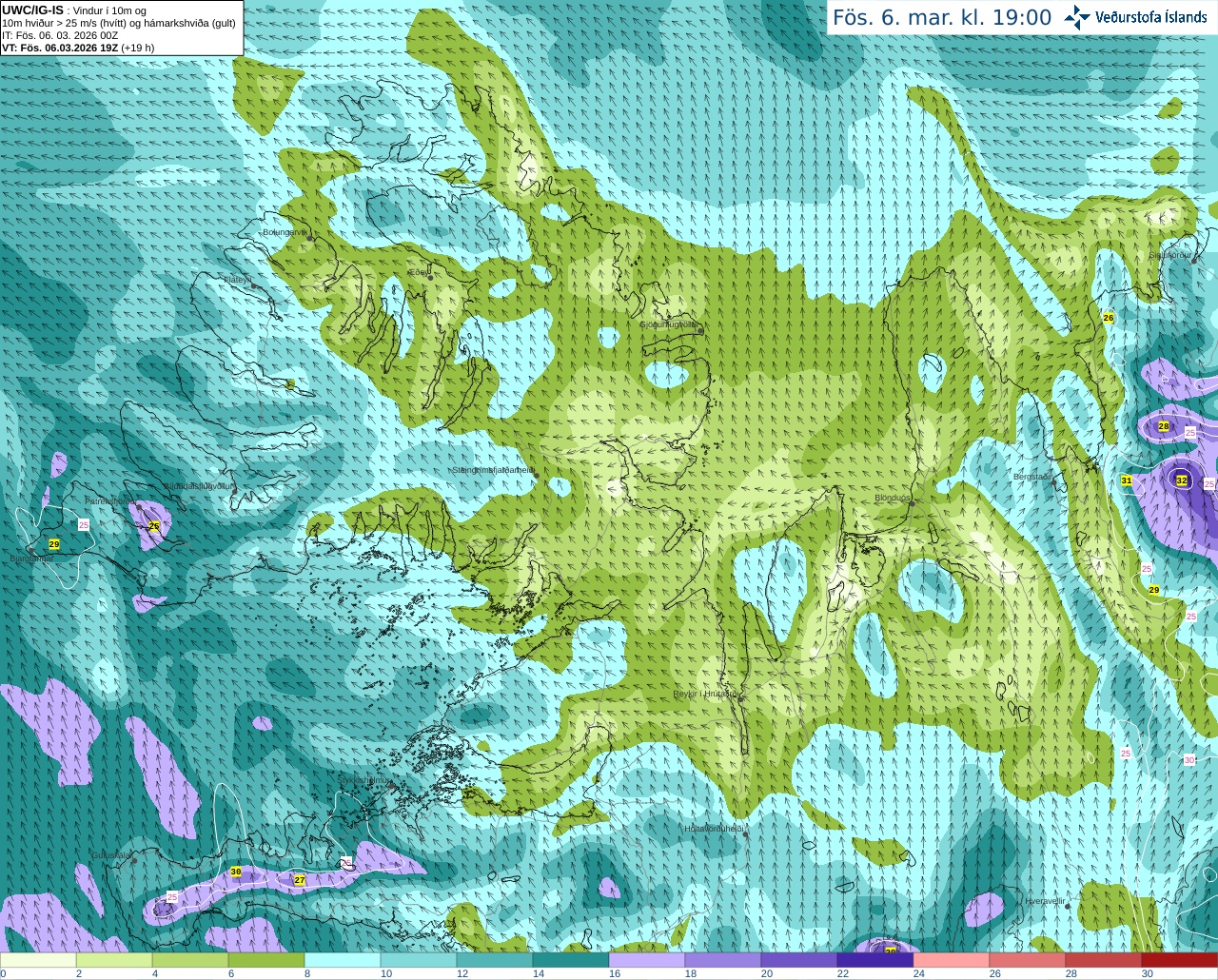1218x980 pixels.
Task: Click the UWC/IG-IS model title
Action: pos(32,10)
